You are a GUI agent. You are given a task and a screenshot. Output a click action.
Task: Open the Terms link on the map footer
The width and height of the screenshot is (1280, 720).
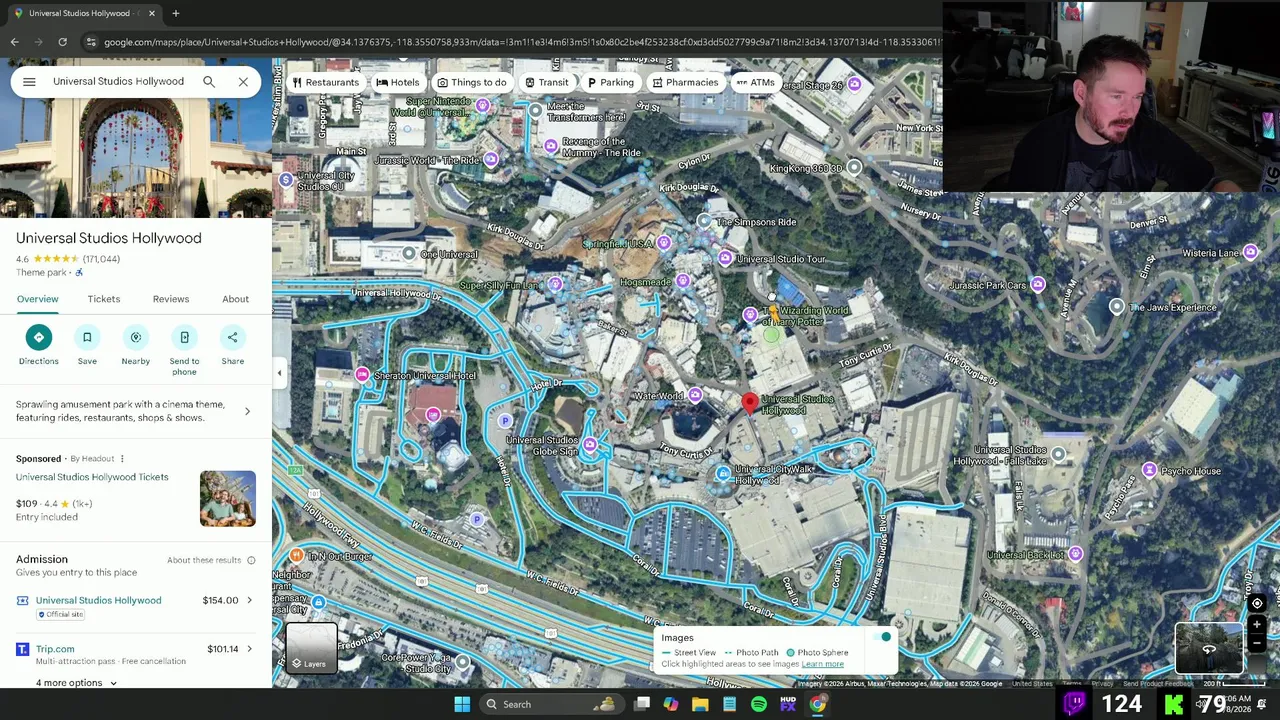click(x=1071, y=684)
